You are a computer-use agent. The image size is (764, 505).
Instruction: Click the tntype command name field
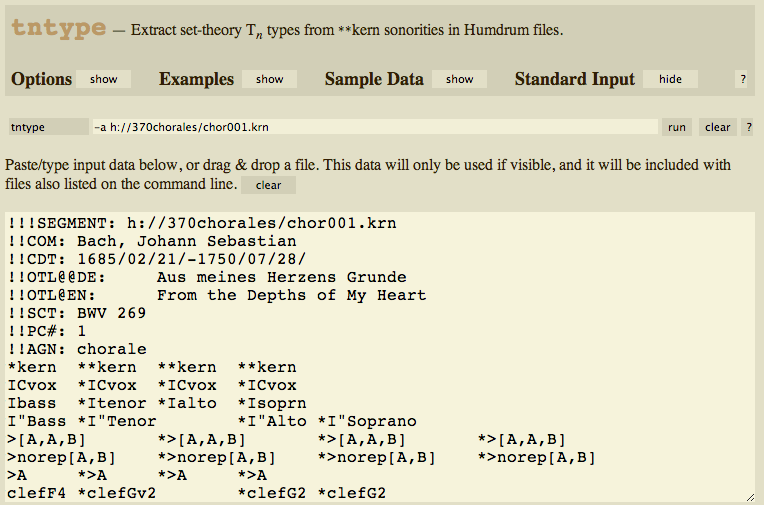(47, 127)
